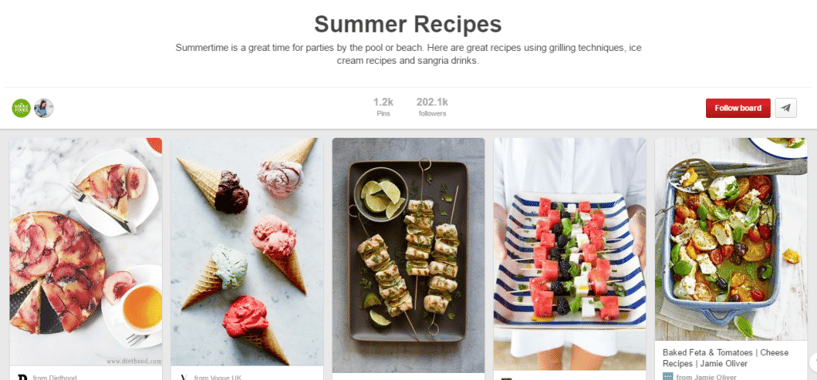Screen dimensions: 817x380
Task: Click the Follow board button
Action: tap(738, 108)
